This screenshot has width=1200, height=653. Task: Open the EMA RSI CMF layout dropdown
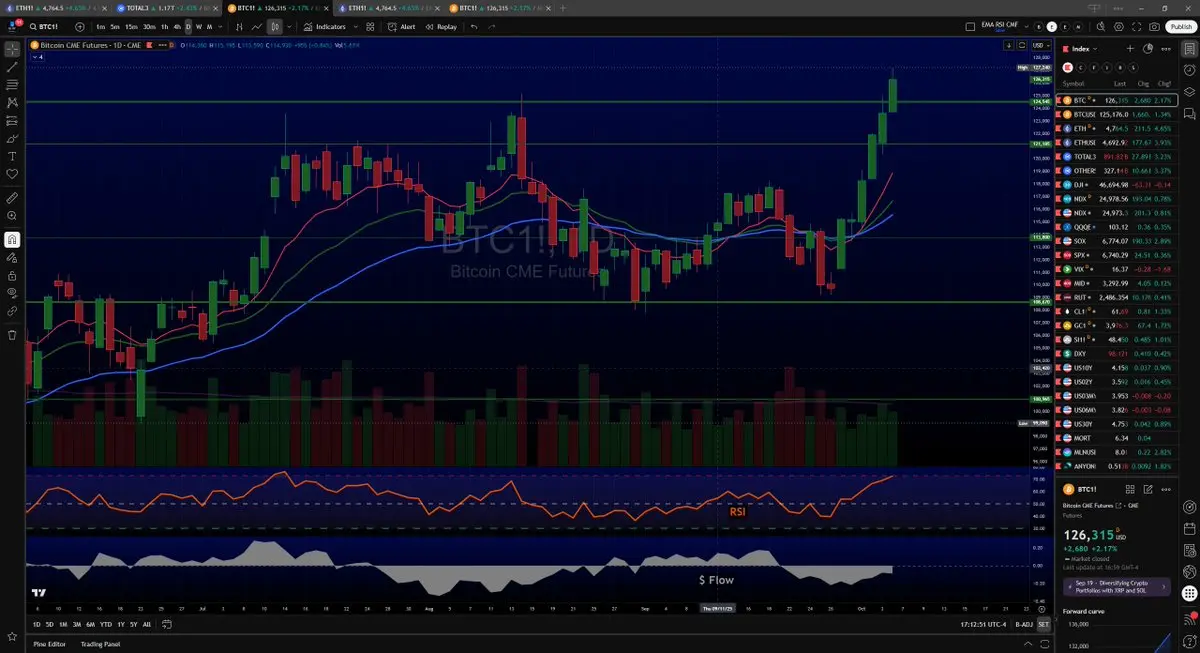coord(1026,26)
